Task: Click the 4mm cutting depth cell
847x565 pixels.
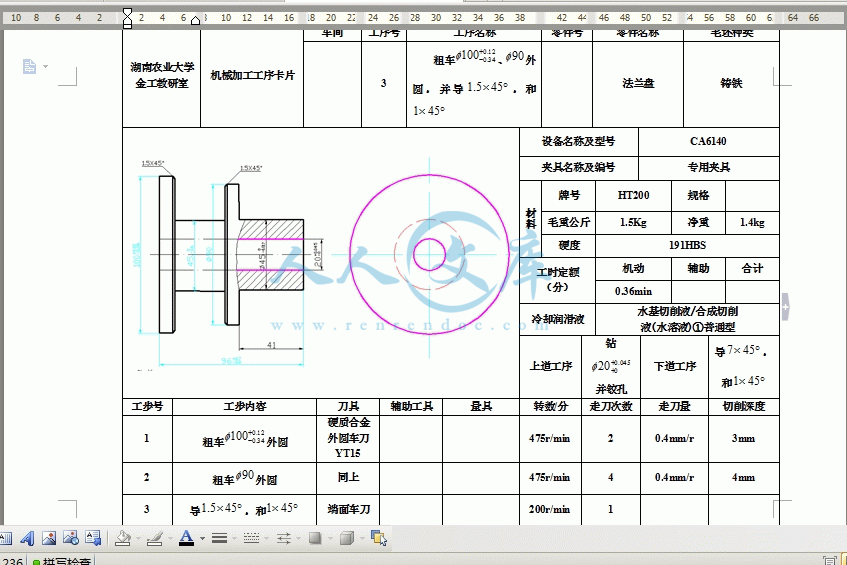Action: pyautogui.click(x=744, y=477)
